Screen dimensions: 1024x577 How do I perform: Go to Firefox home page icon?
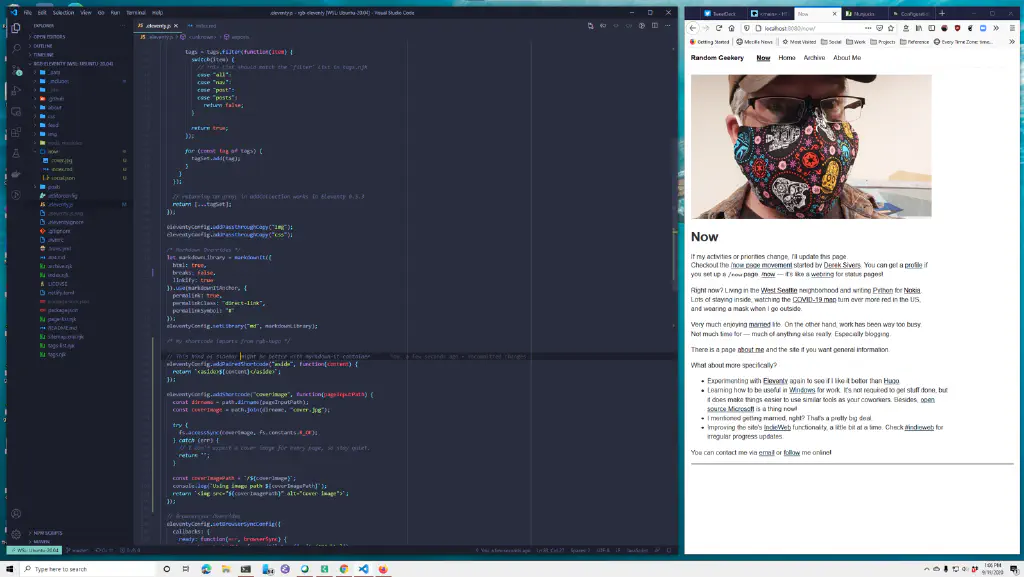(732, 28)
